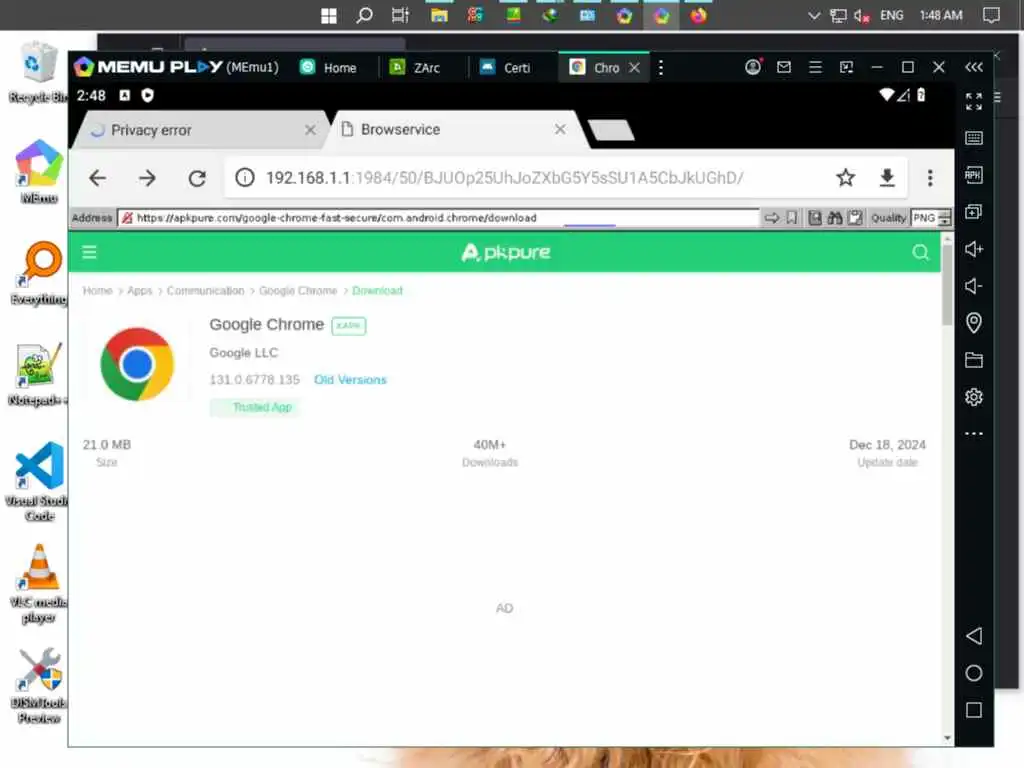This screenshot has height=768, width=1024.
Task: Tap the Android home circle button
Action: tap(974, 673)
